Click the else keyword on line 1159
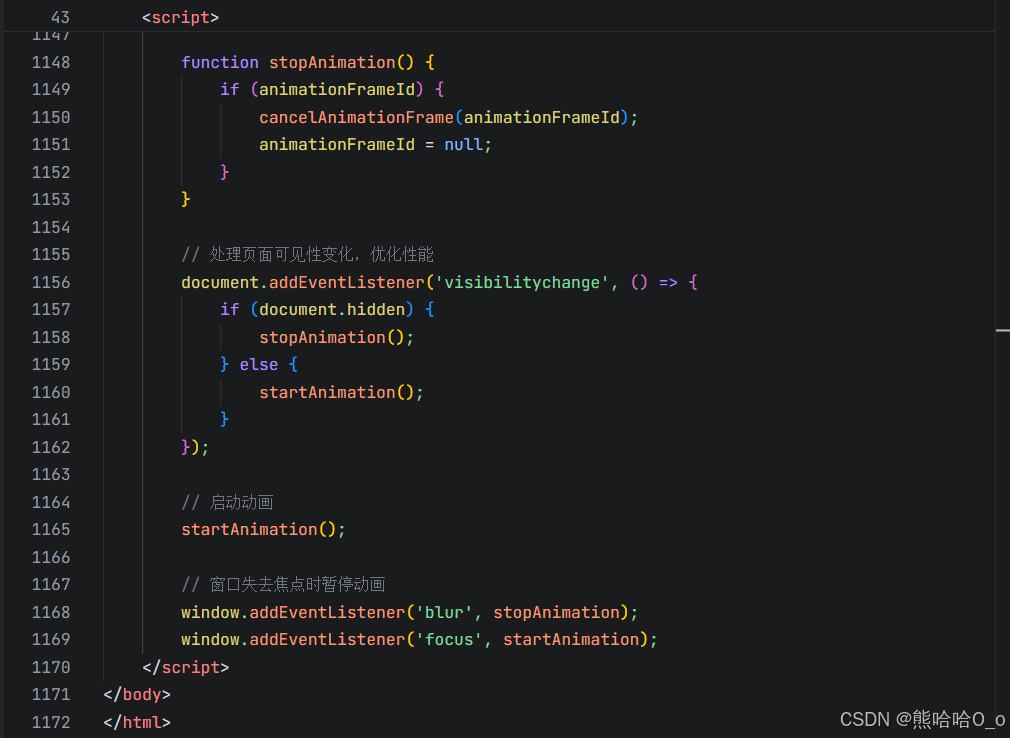 pos(259,364)
